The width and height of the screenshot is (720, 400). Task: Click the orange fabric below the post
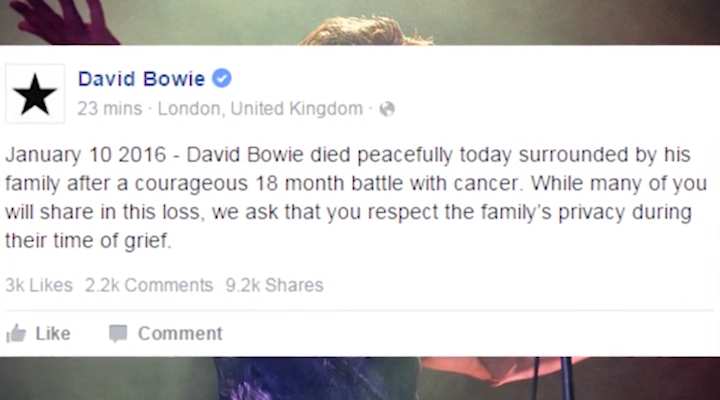(x=501, y=370)
